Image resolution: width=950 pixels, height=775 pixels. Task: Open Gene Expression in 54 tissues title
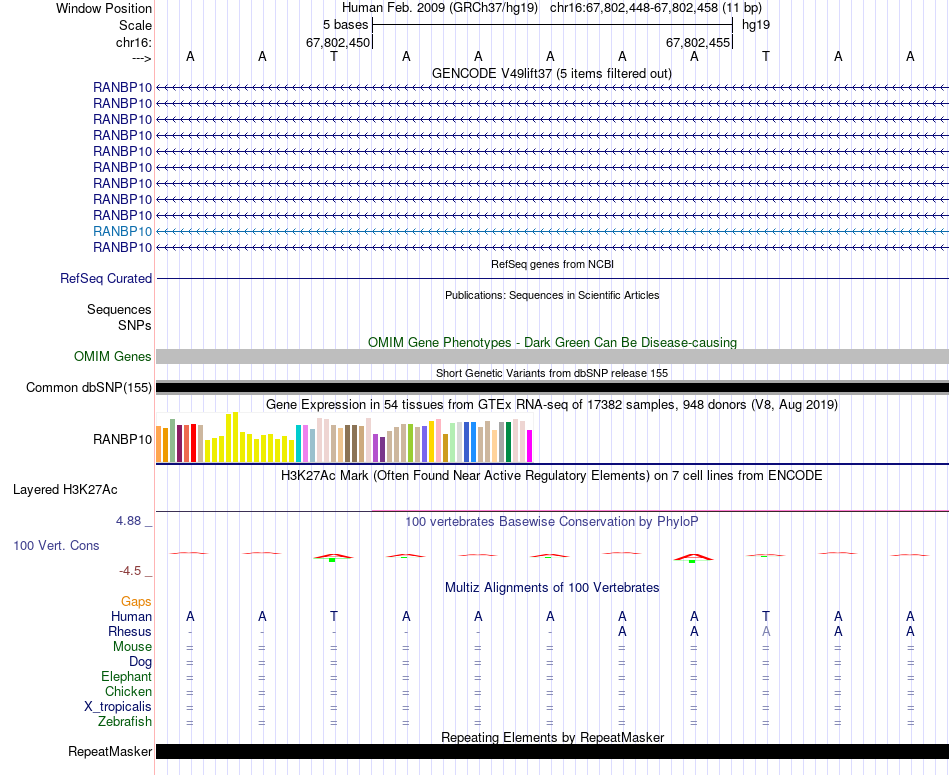pyautogui.click(x=552, y=404)
